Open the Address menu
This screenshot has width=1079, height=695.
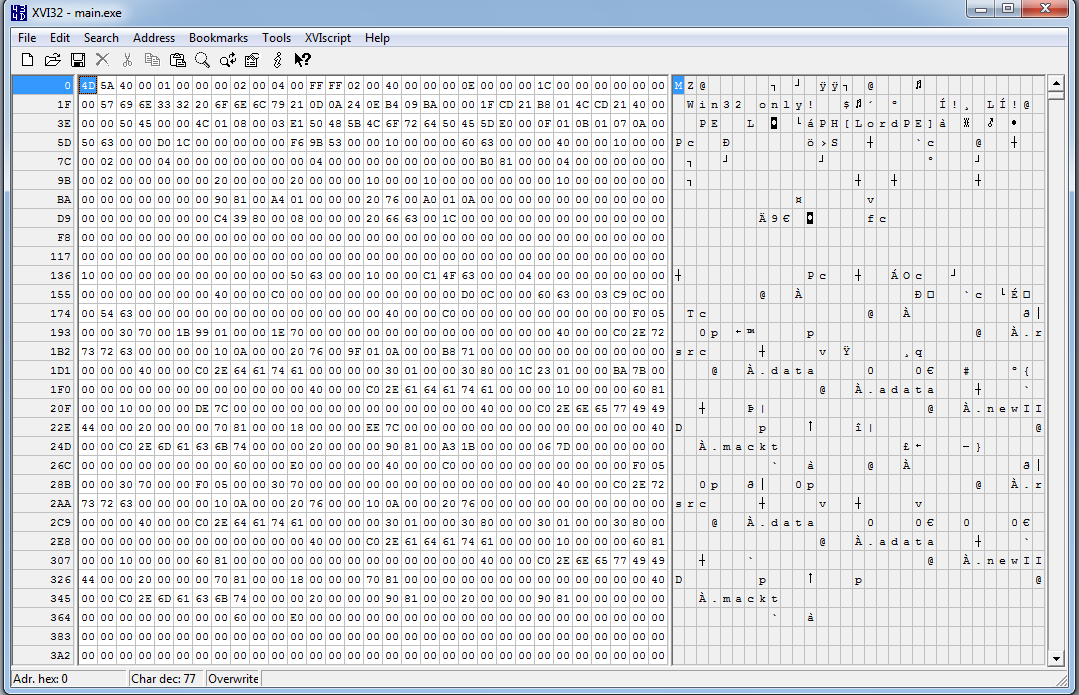[153, 38]
